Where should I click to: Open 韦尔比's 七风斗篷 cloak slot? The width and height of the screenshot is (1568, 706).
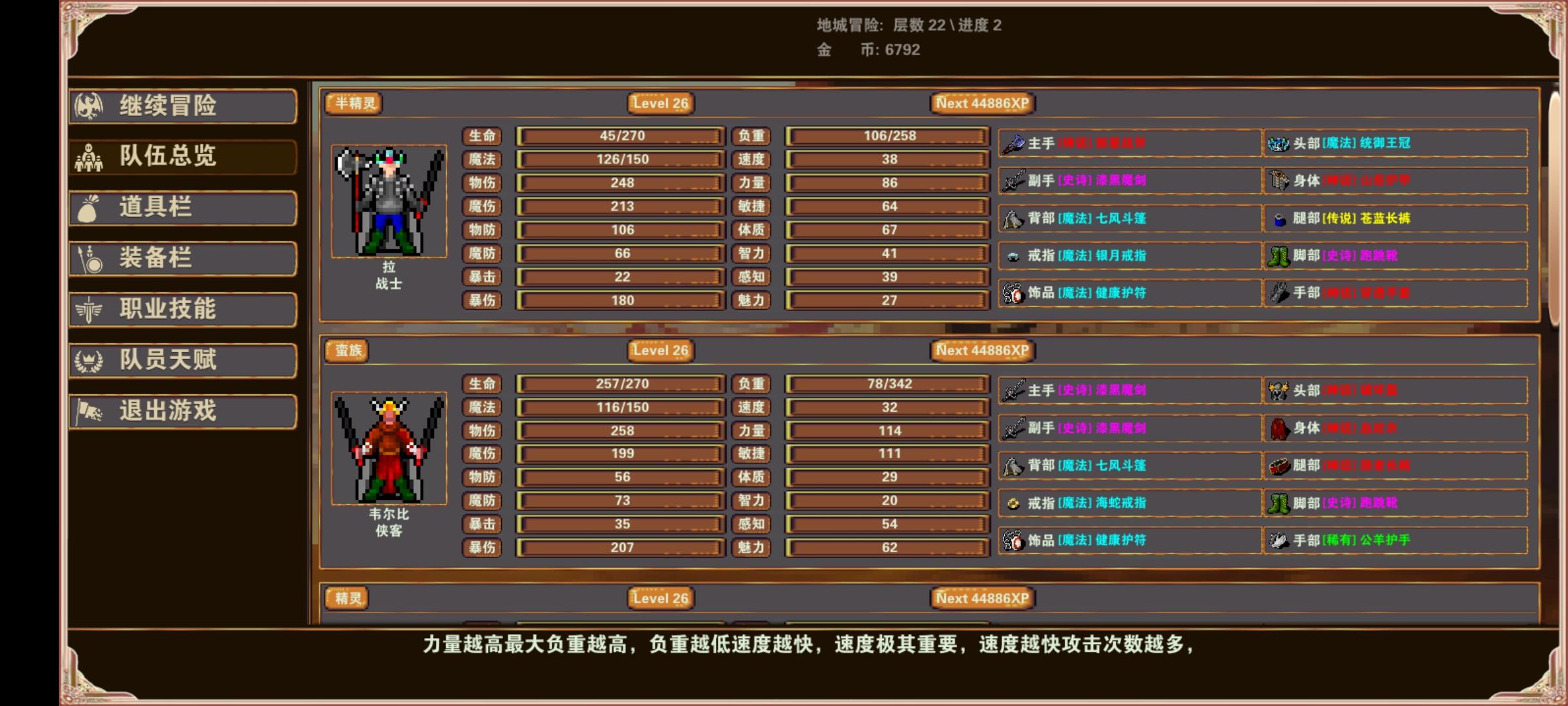pyautogui.click(x=1130, y=465)
